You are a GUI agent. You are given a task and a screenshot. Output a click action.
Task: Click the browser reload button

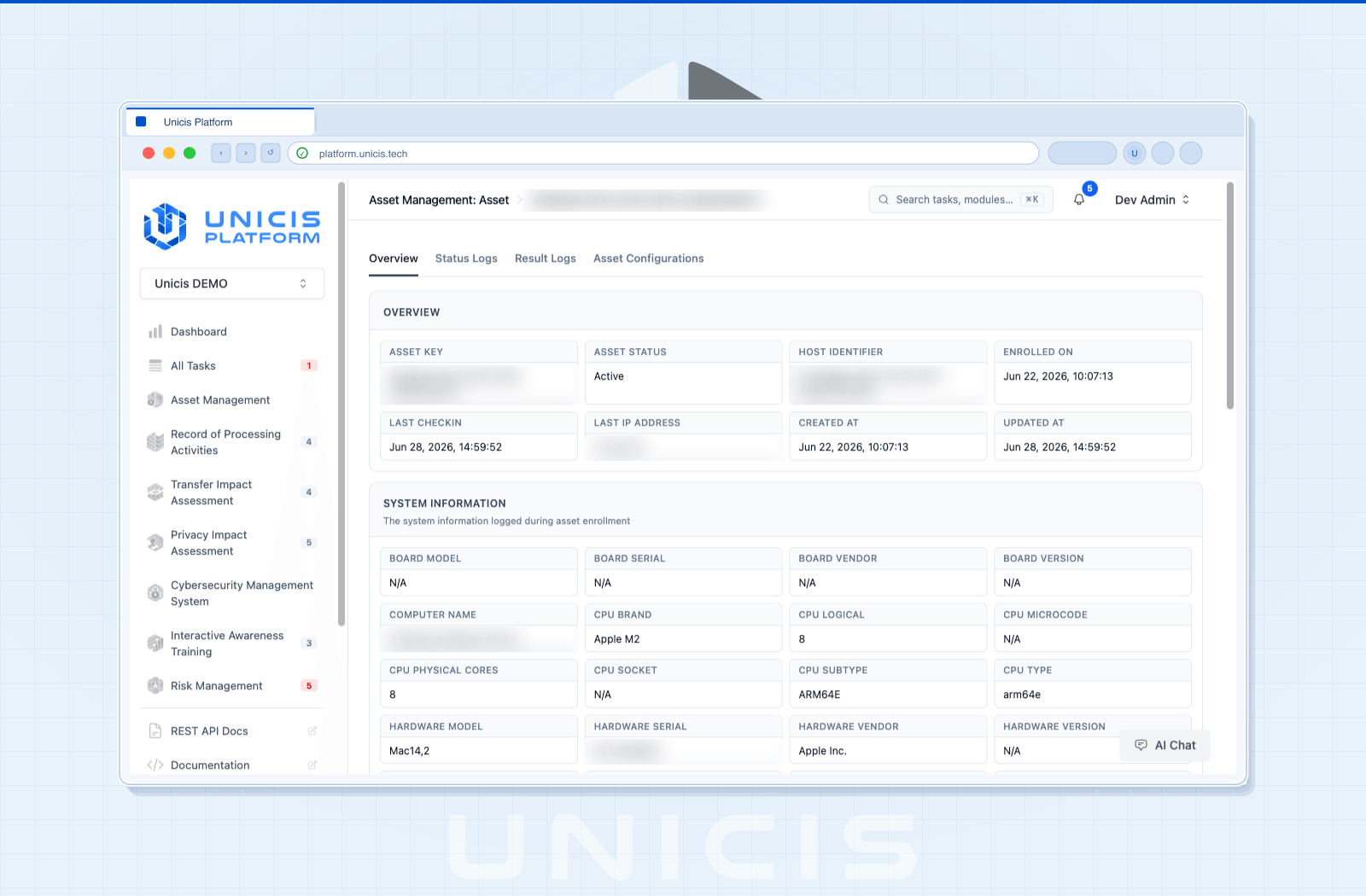click(271, 153)
